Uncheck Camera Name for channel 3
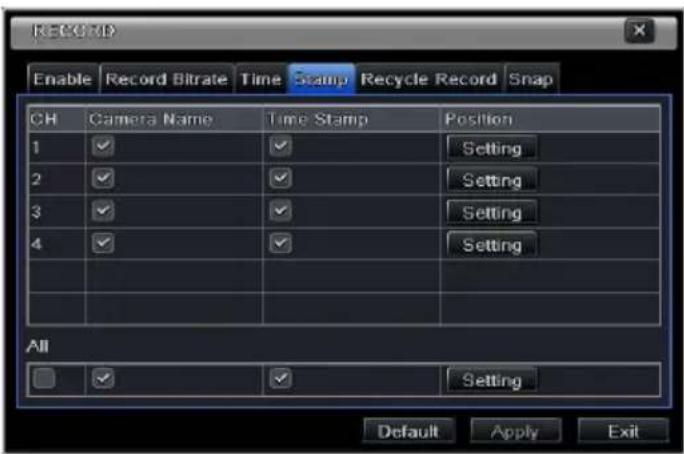Screen dimensions: 684x454 tap(103, 211)
